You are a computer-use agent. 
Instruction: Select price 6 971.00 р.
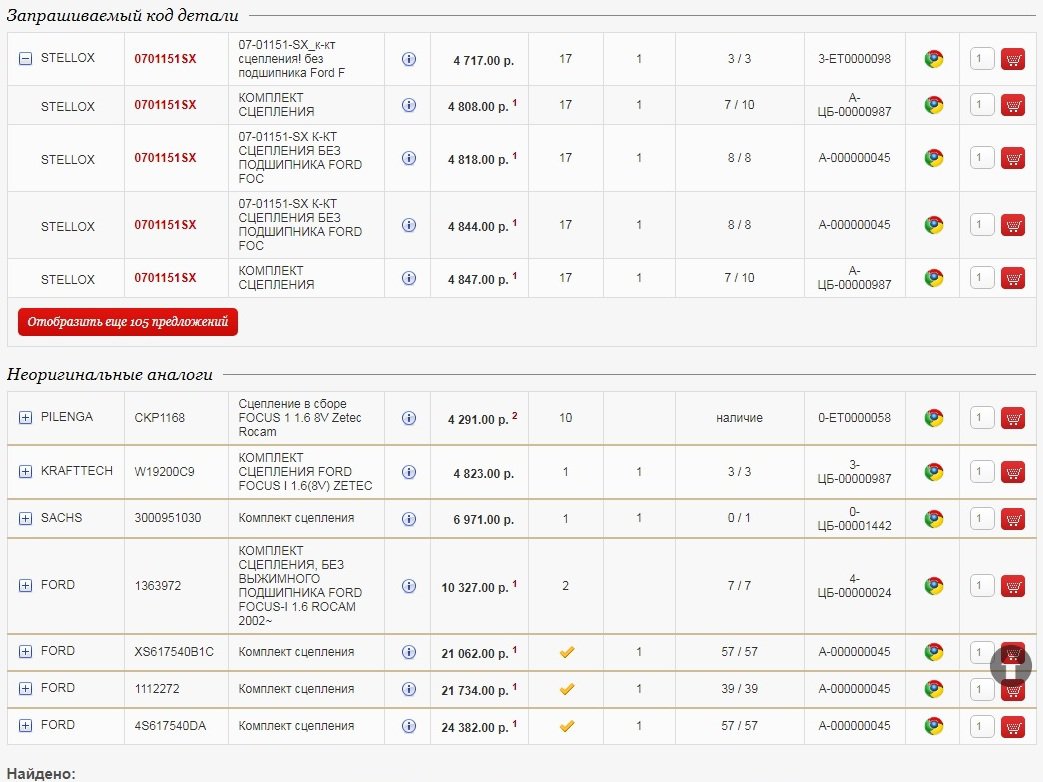(x=484, y=520)
